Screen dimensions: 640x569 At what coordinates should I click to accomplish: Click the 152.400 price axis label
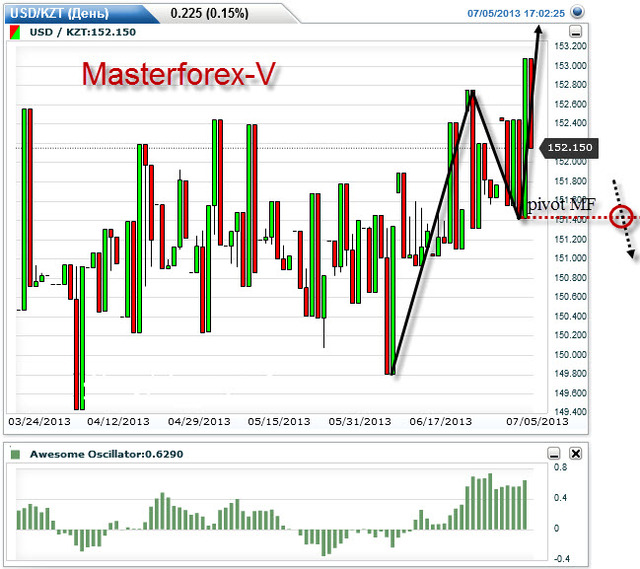click(570, 123)
